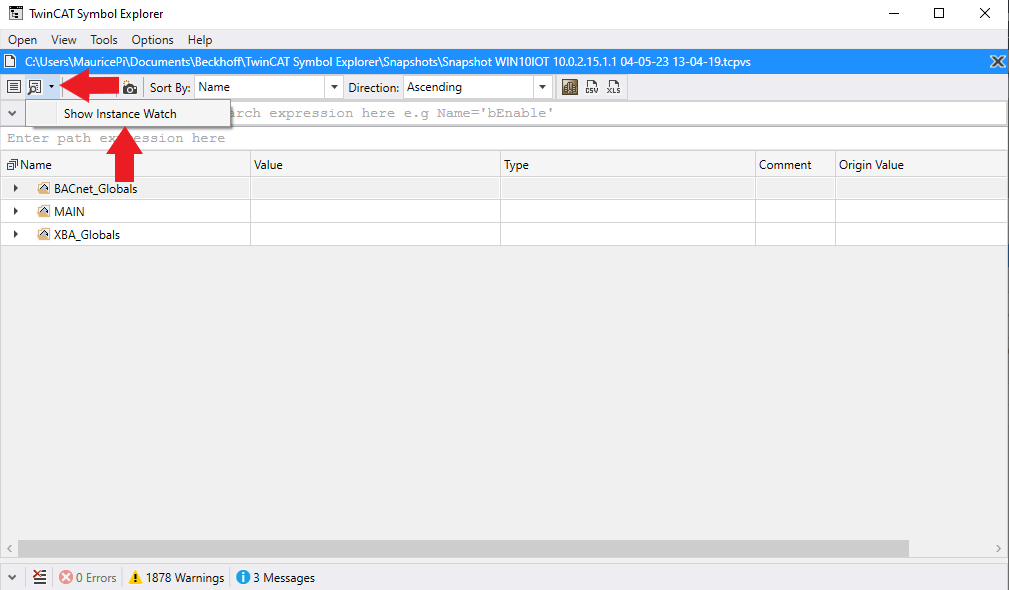Click the instance watch search icon
The image size is (1009, 590).
pos(35,87)
